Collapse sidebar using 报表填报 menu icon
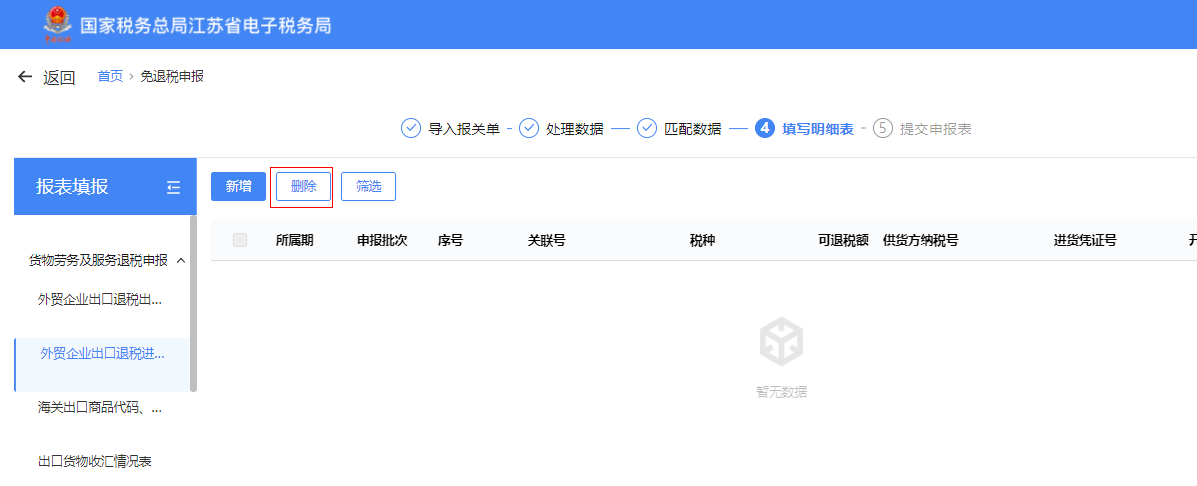The image size is (1197, 486). click(x=174, y=187)
